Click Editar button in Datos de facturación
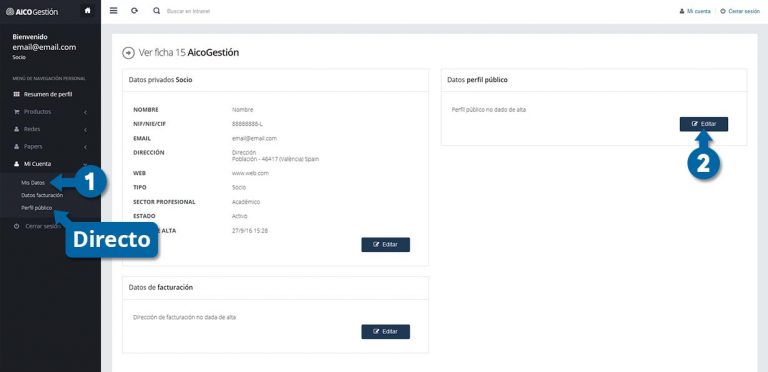Image resolution: width=768 pixels, height=372 pixels. tap(385, 331)
